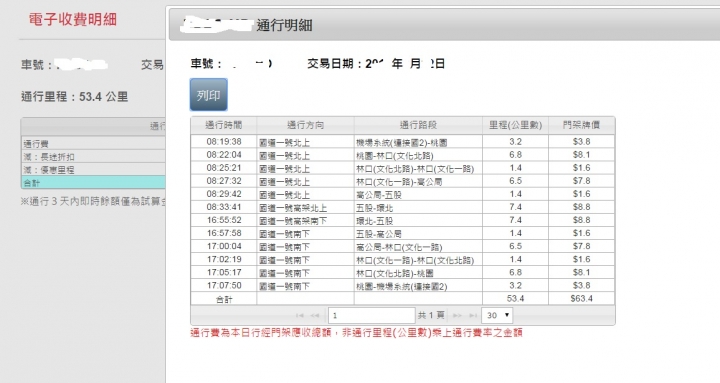This screenshot has width=720, height=383.
Task: Select the 17:07:50 time cell
Action: click(x=224, y=286)
